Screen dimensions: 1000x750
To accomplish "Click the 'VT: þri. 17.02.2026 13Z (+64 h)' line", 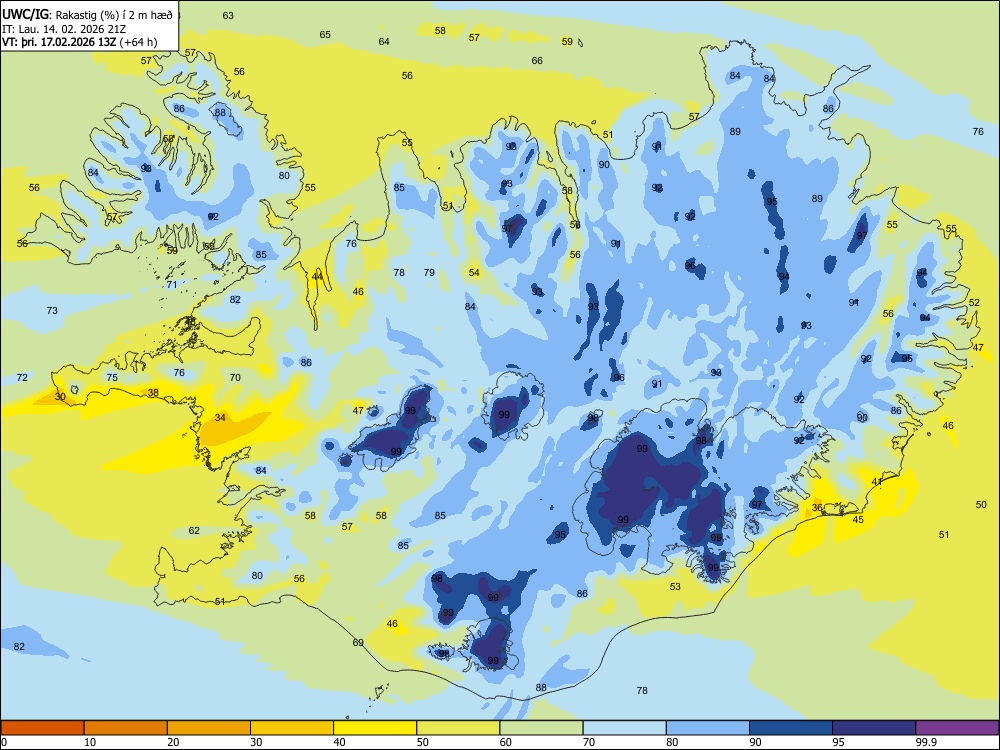I will tap(80, 42).
